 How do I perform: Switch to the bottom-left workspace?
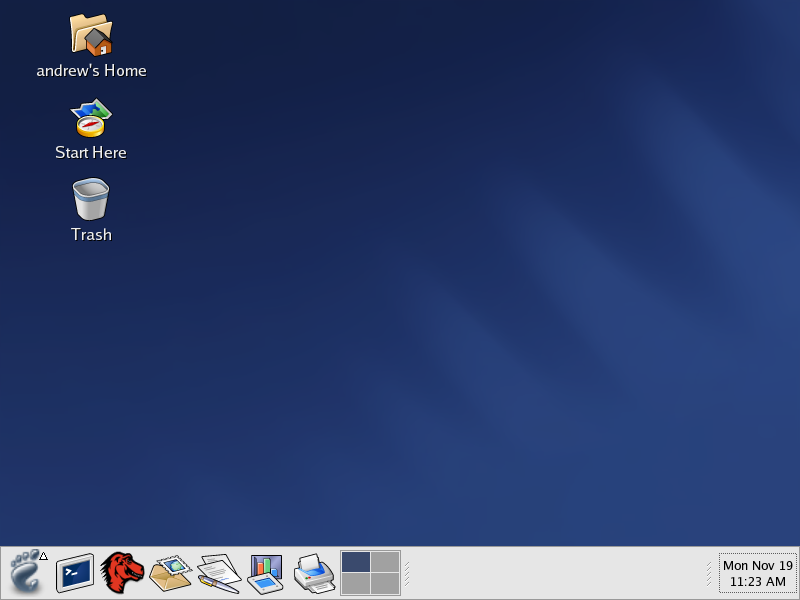(x=356, y=584)
